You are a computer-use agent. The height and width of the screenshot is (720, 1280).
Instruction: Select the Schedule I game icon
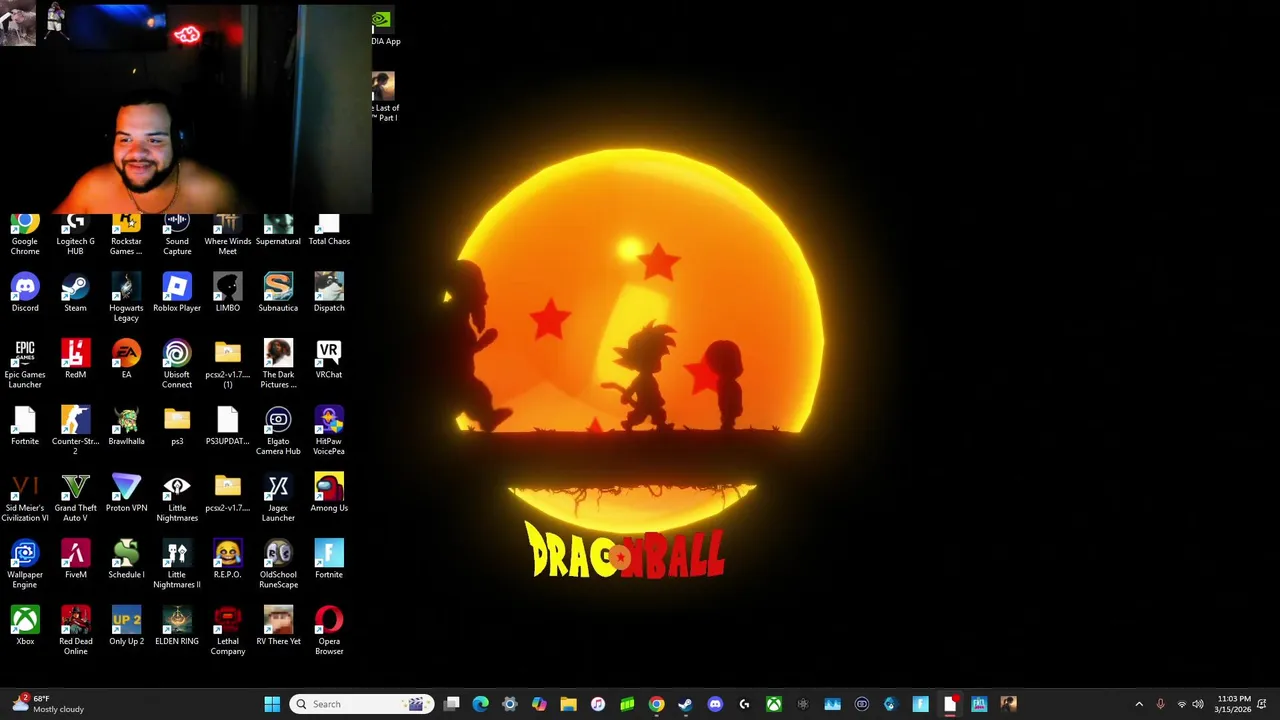(x=126, y=559)
